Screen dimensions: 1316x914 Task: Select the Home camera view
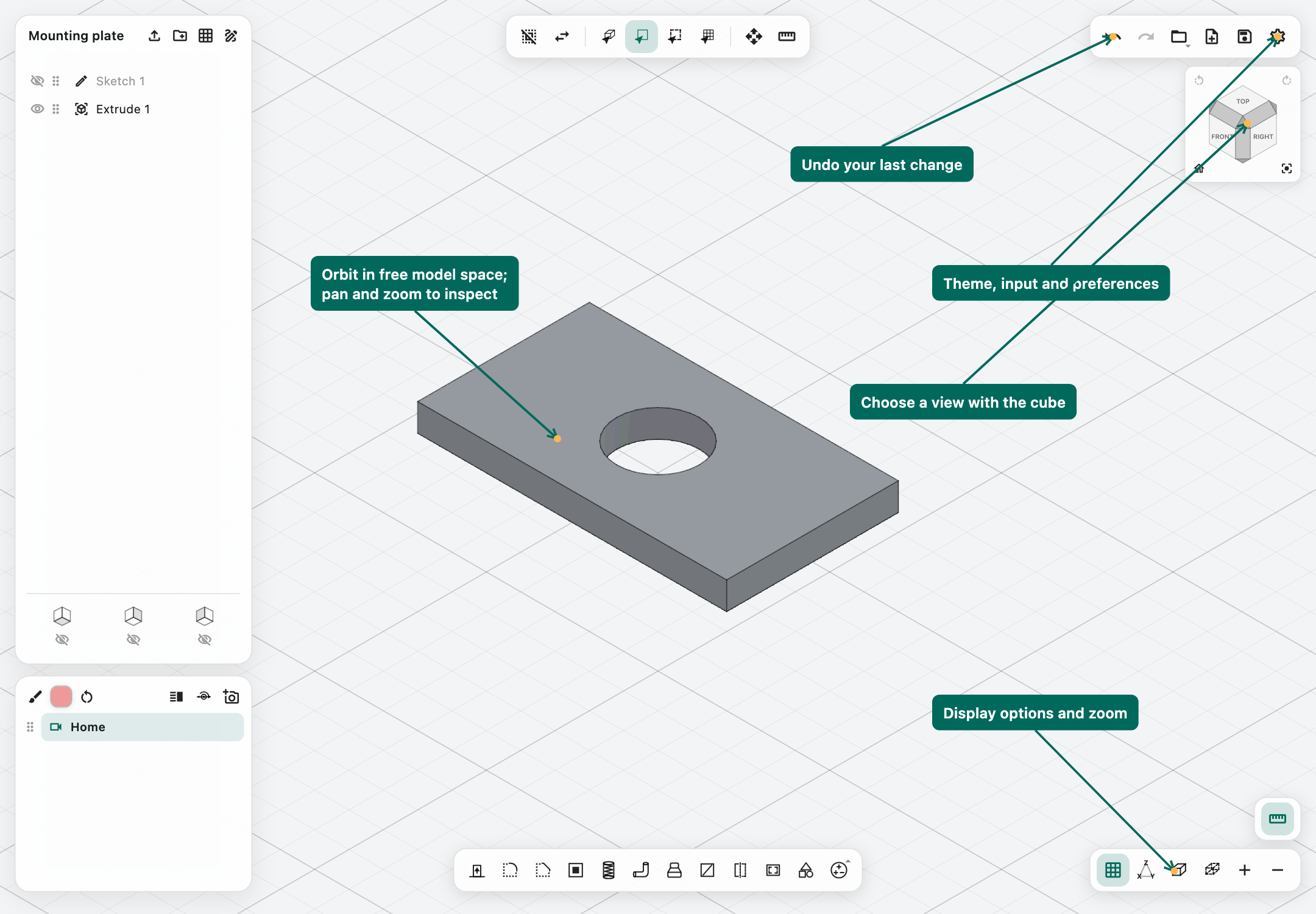point(143,727)
